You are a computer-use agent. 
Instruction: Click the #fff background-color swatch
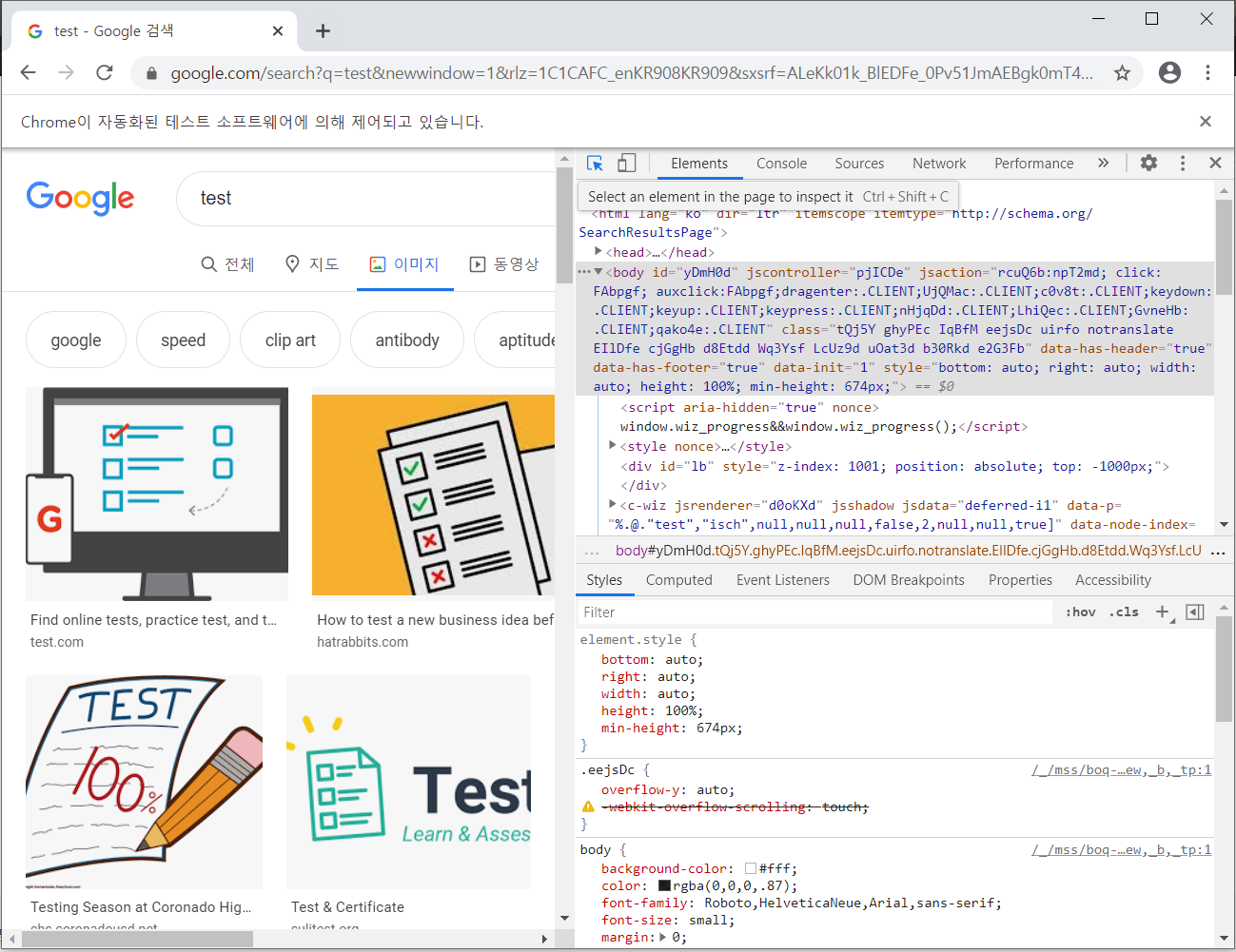(x=751, y=868)
